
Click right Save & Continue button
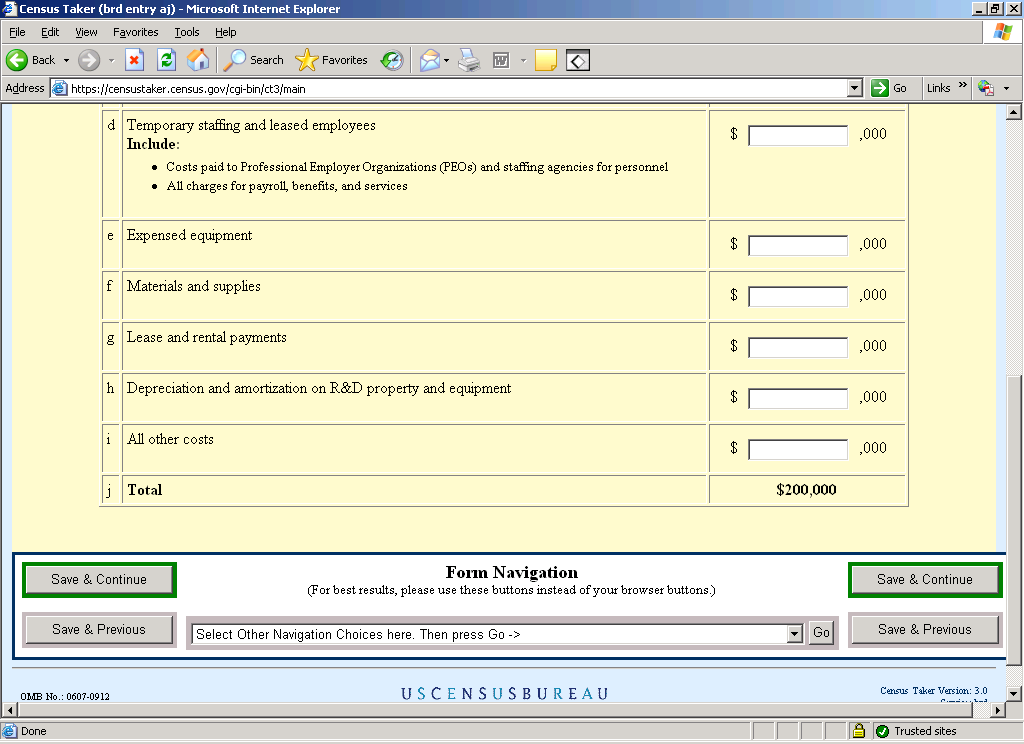point(925,579)
